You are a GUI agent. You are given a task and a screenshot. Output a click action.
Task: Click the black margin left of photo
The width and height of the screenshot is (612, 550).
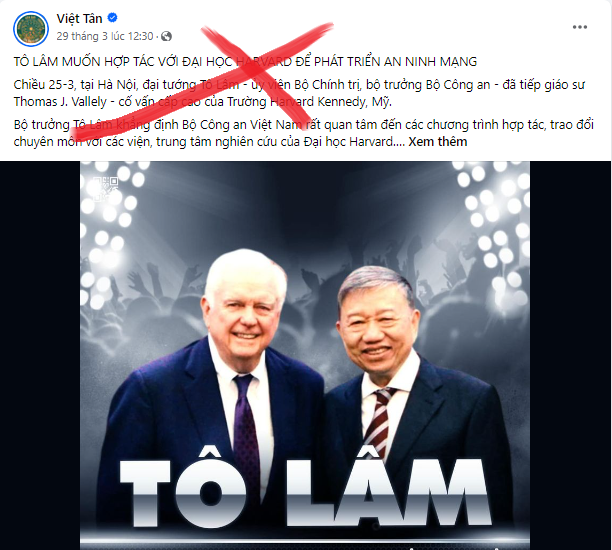pyautogui.click(x=40, y=355)
